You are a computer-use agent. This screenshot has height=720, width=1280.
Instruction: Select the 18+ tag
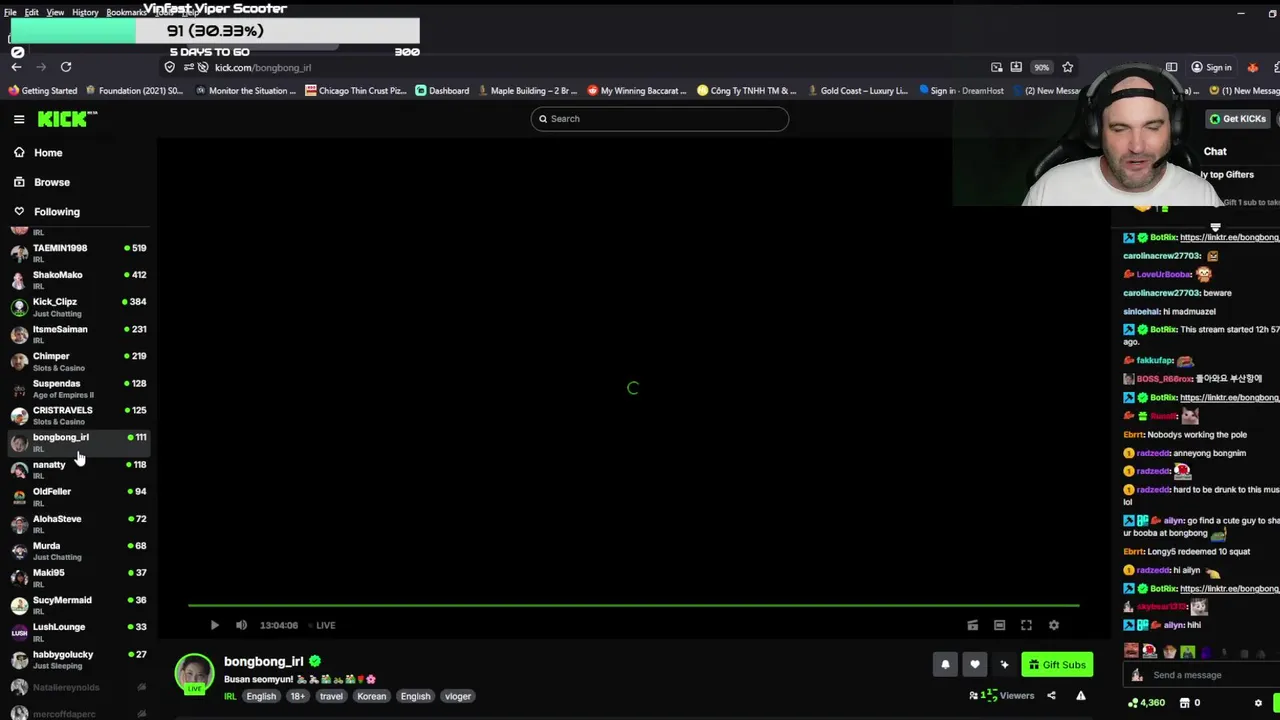tap(298, 696)
